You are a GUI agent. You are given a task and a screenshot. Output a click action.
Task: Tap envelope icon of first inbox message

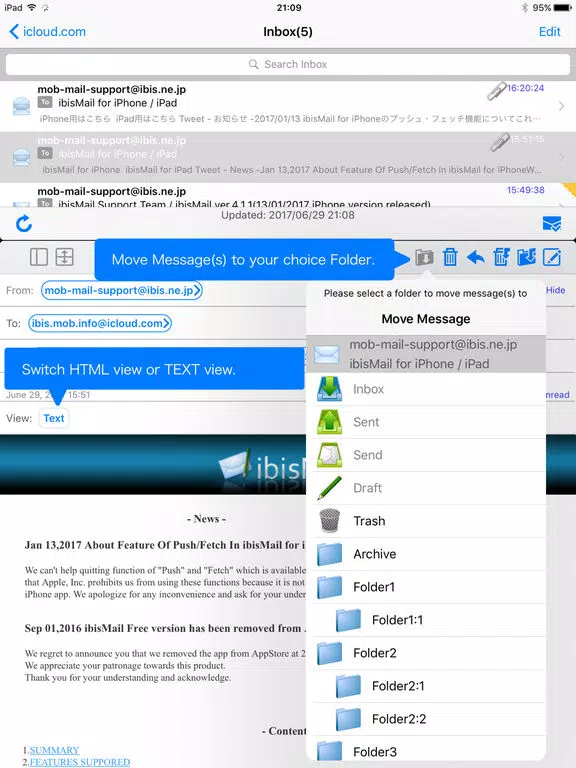click(21, 106)
